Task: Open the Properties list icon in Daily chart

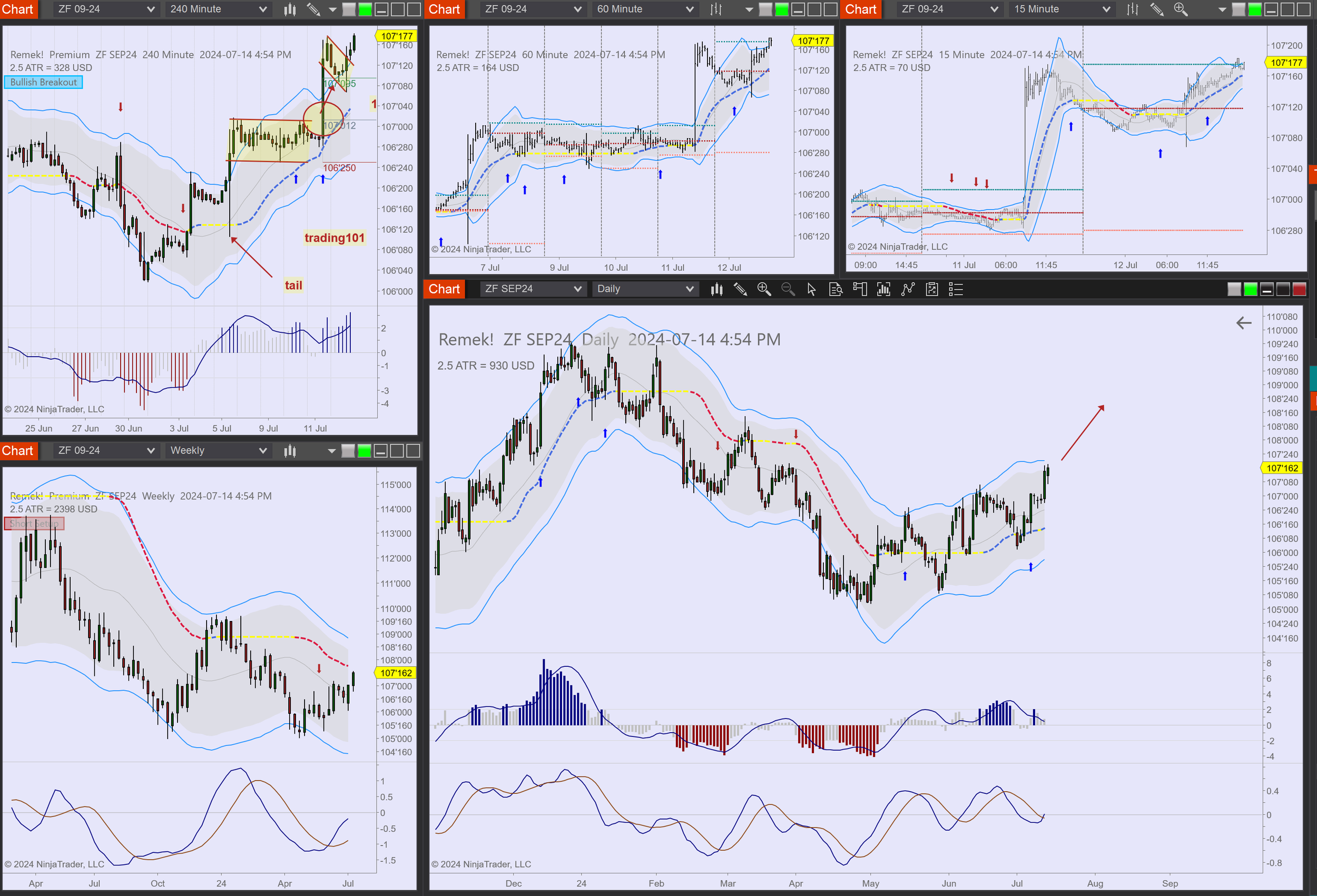Action: 956,289
